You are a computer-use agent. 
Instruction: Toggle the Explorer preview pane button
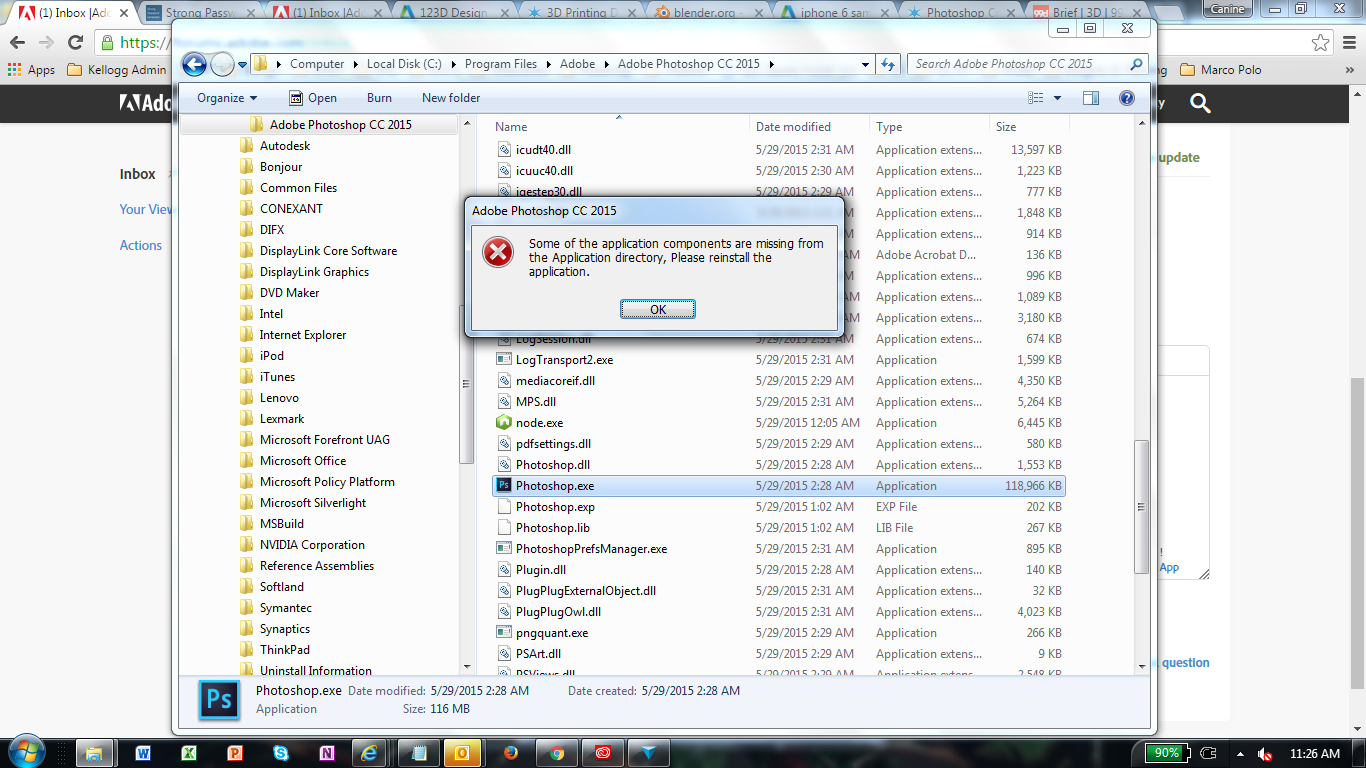[x=1091, y=98]
